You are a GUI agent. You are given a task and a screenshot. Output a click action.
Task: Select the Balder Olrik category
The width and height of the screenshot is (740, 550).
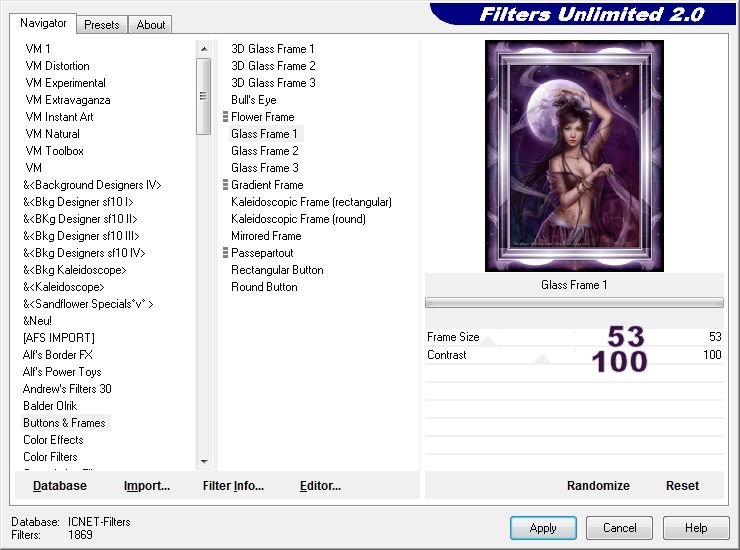click(x=50, y=406)
